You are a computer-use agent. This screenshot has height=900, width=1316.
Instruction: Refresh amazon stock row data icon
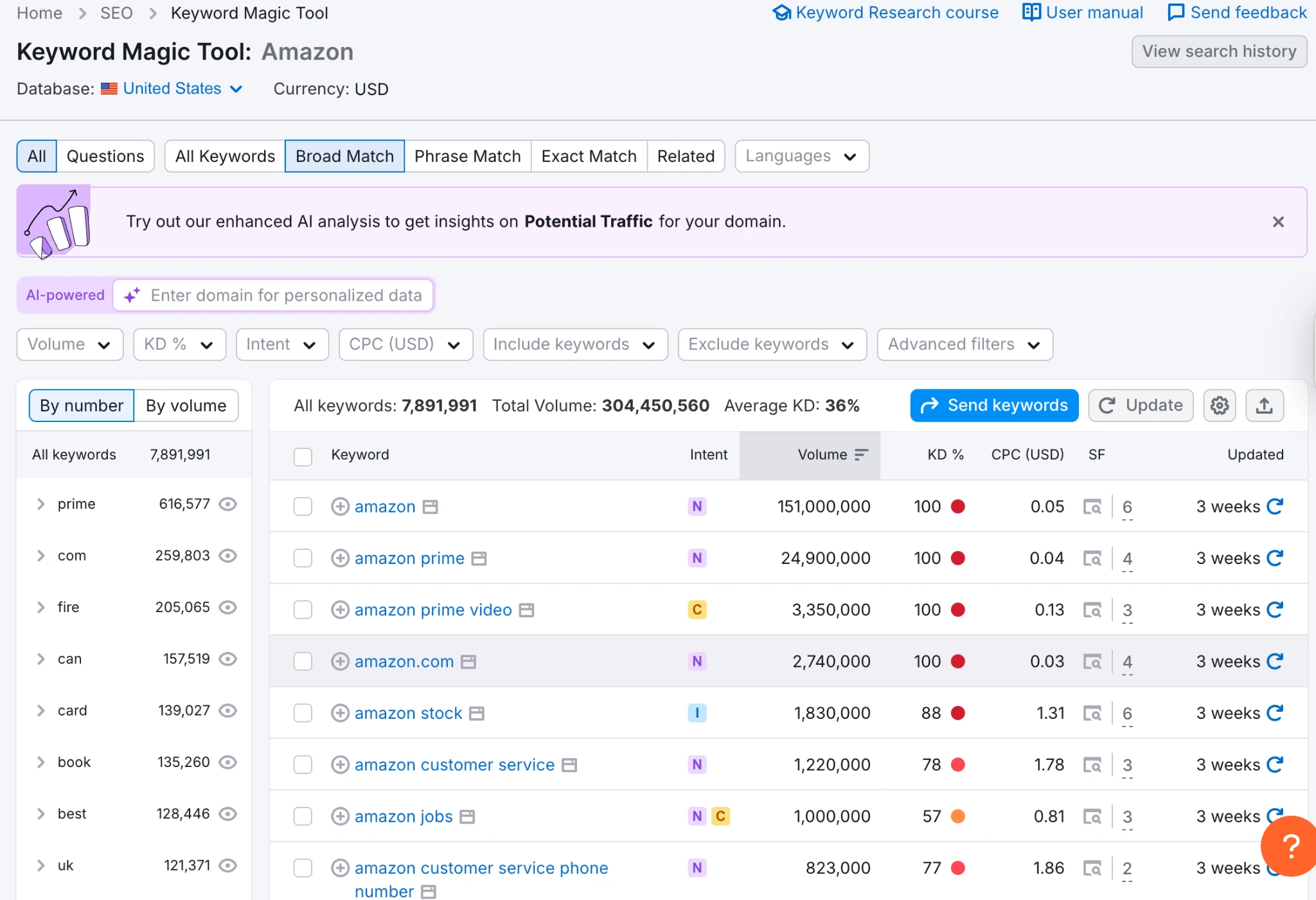(1275, 712)
